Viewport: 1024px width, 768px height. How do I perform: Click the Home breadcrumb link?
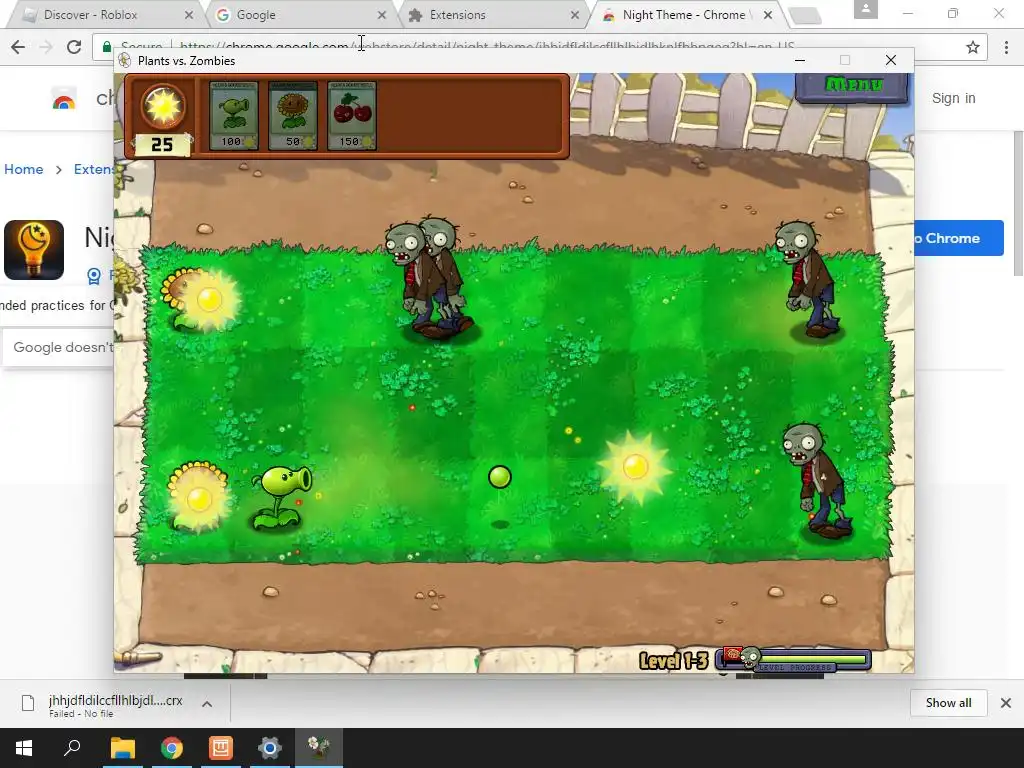click(x=24, y=169)
